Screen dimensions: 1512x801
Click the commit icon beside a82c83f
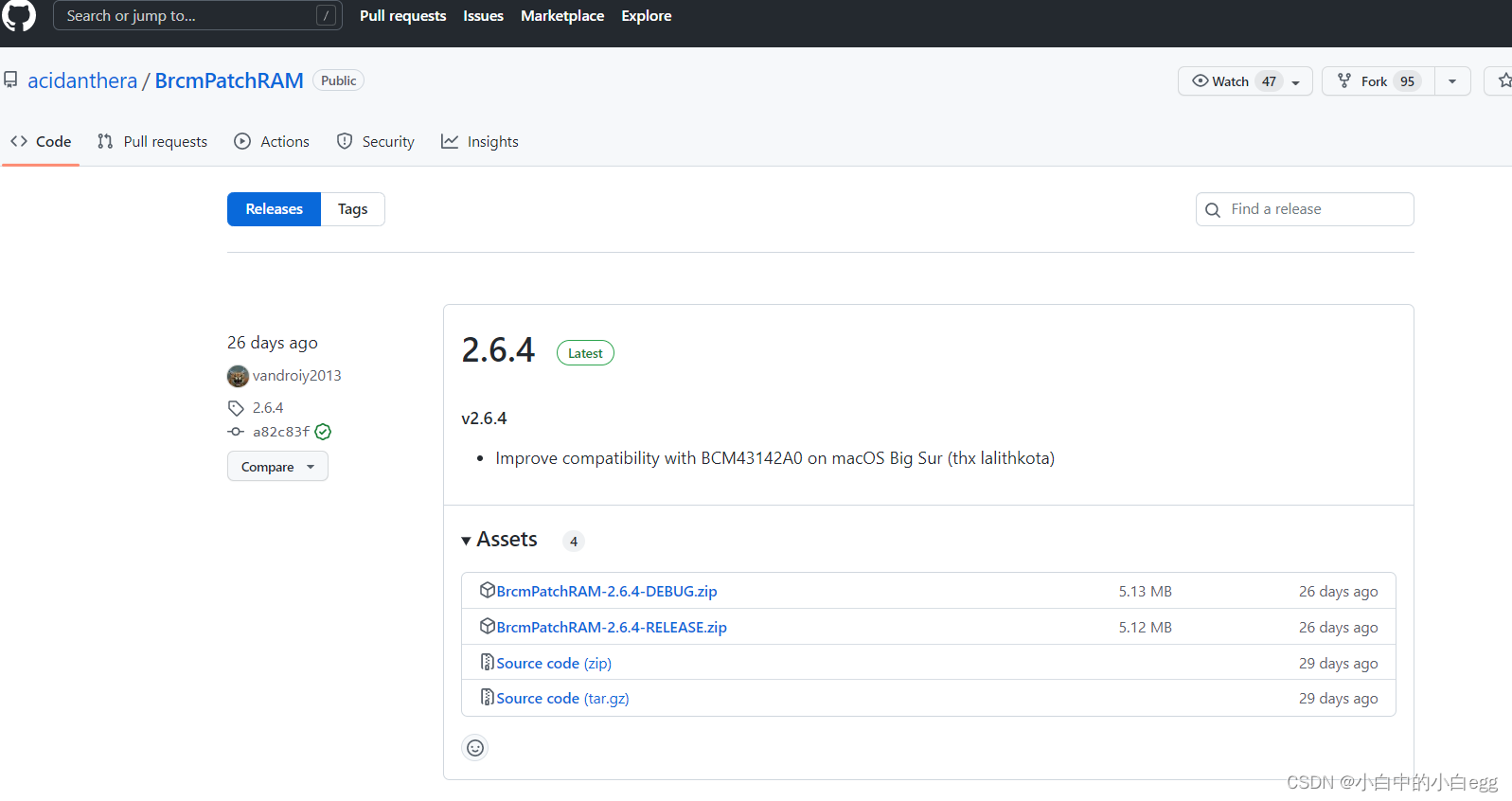[236, 432]
